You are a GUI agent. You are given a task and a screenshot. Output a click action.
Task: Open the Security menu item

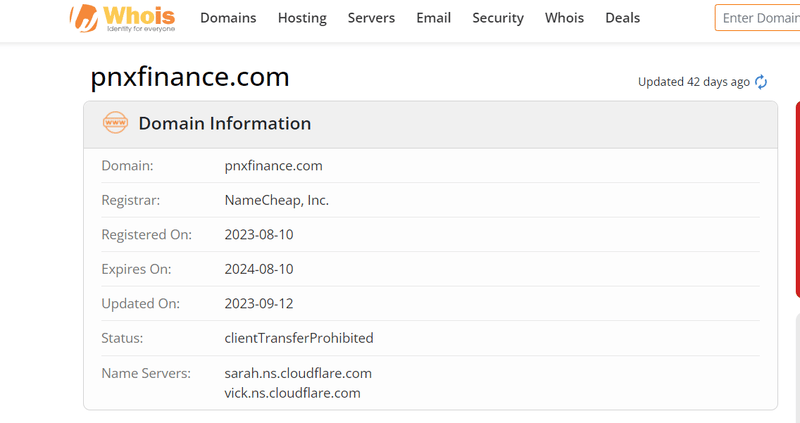(x=498, y=18)
